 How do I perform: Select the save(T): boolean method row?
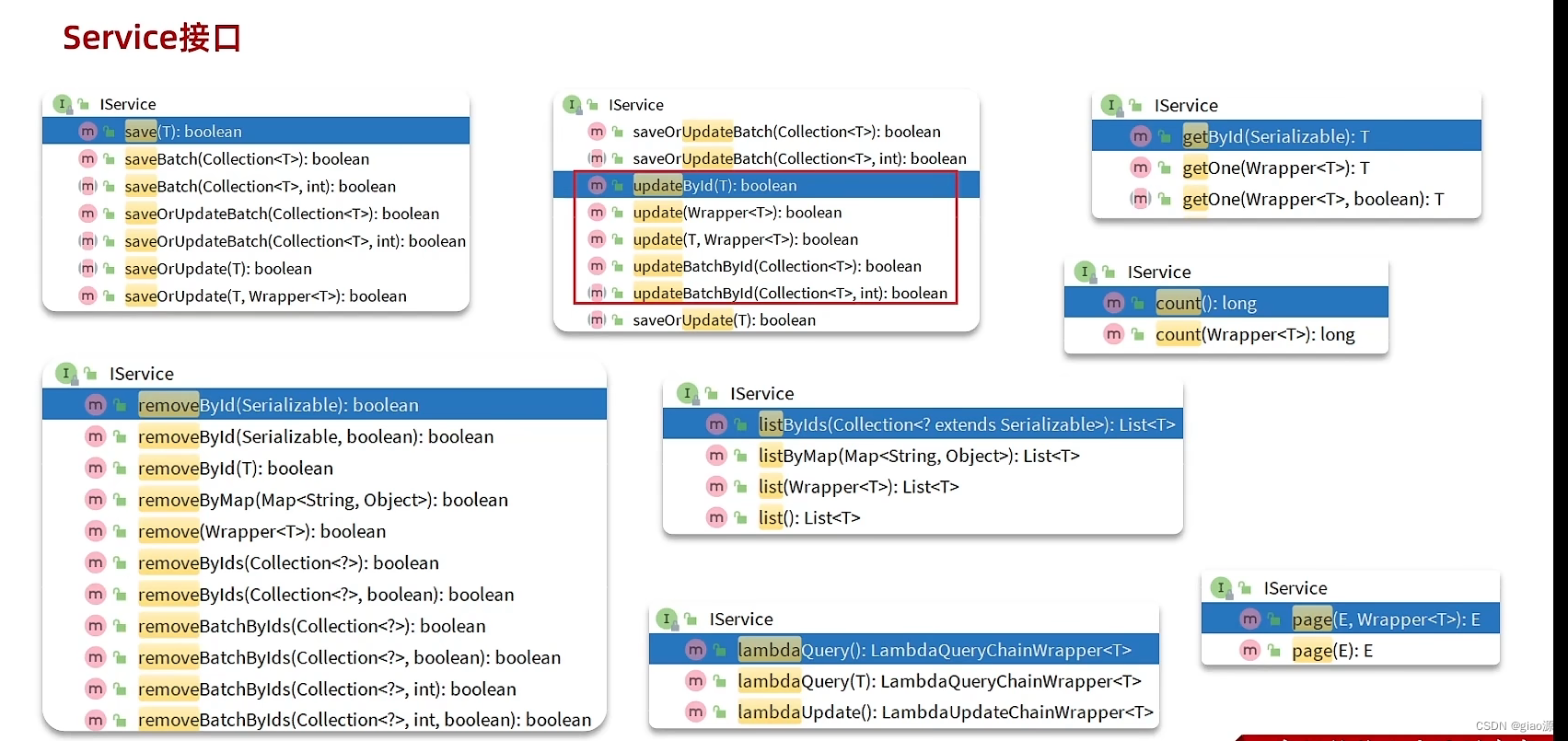256,132
